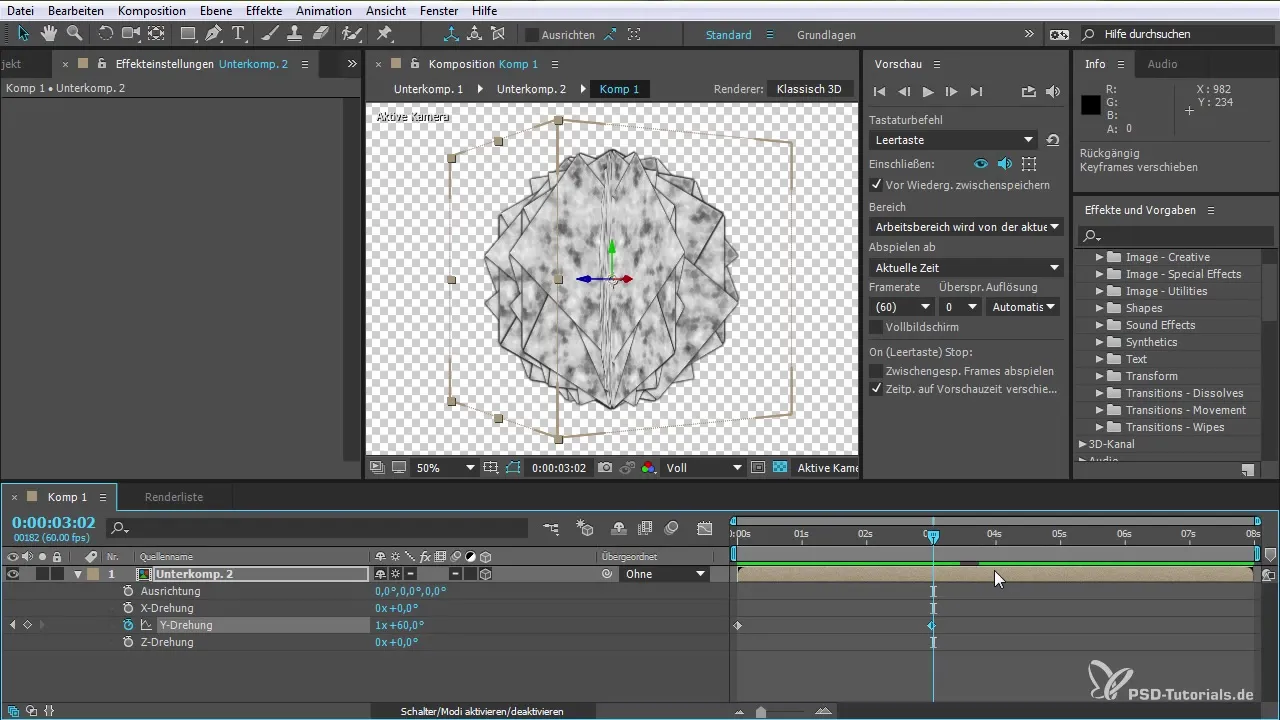Click the Klassisch 3D renderer button
This screenshot has width=1280, height=720.
pyautogui.click(x=809, y=89)
